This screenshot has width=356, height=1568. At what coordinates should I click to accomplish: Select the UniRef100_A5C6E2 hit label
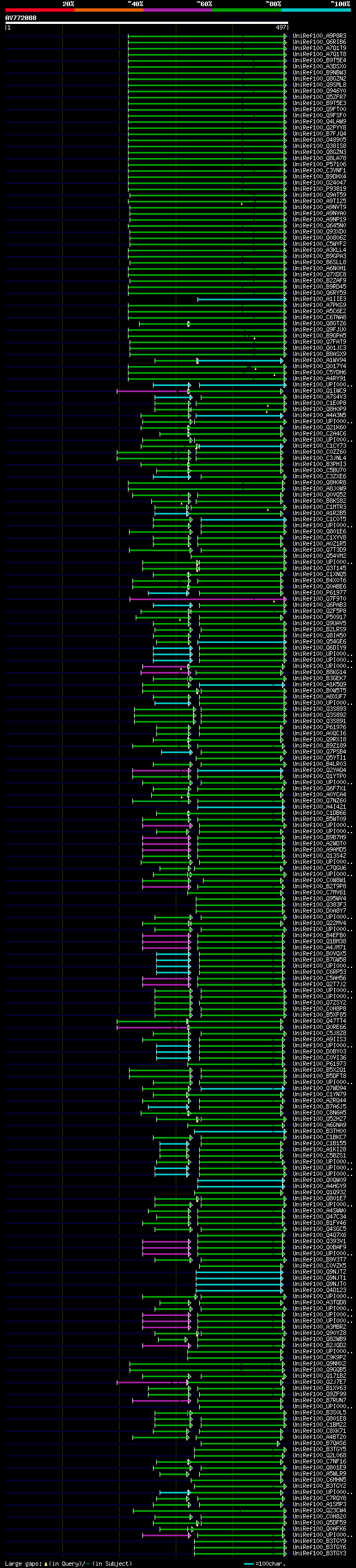(319, 311)
